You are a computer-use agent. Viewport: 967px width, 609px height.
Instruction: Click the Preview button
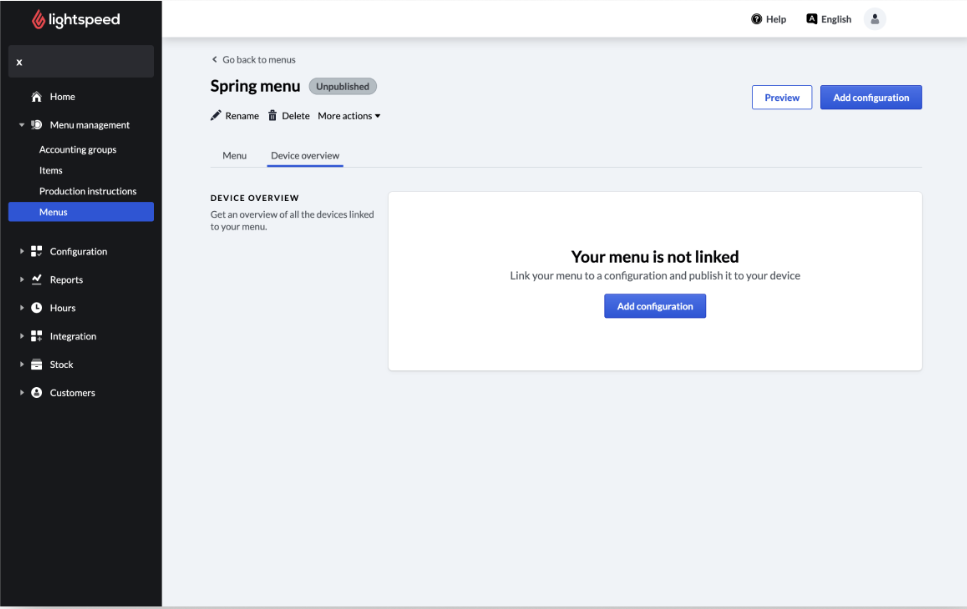point(781,97)
